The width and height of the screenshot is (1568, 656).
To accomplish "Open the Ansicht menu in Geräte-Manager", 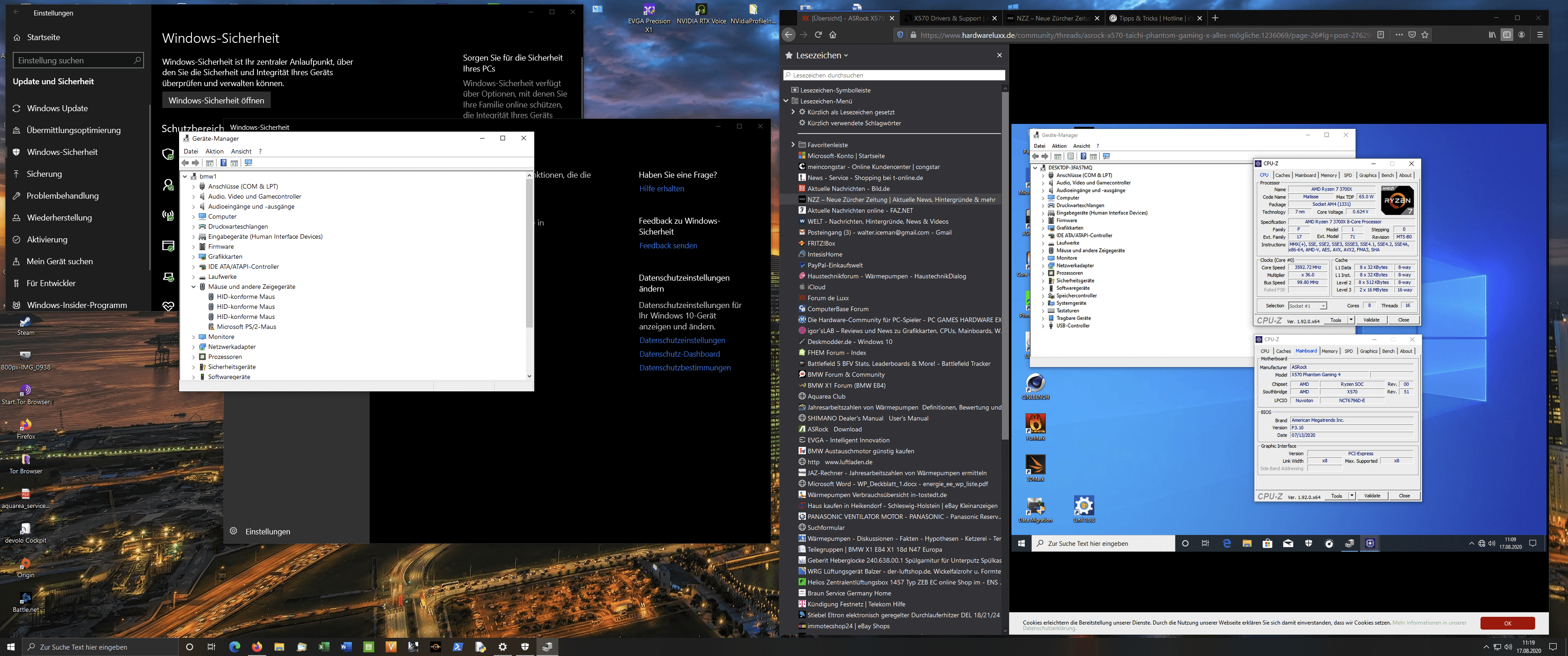I will (x=241, y=152).
